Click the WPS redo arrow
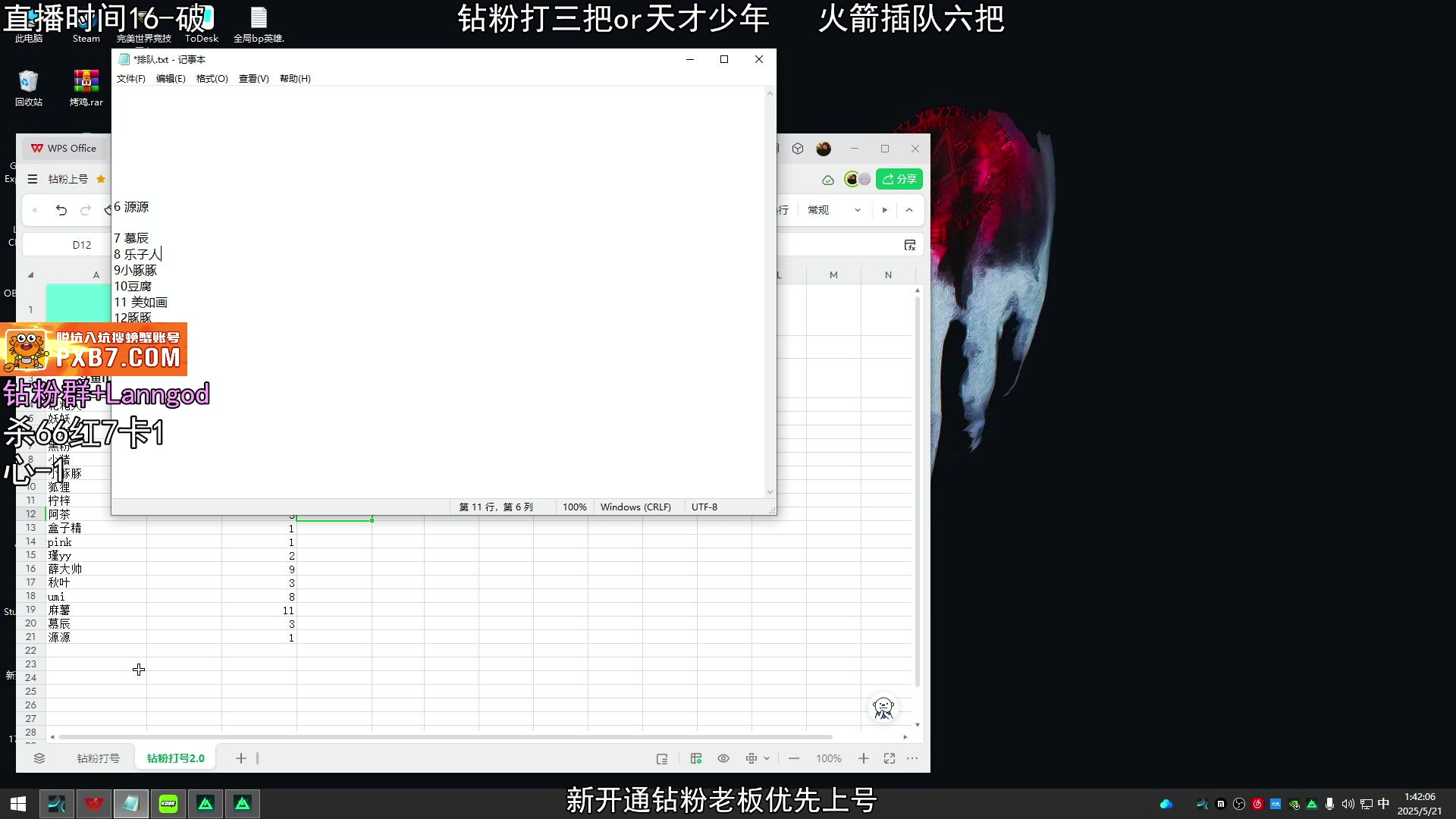Screen dimensions: 1456x819 coord(86,210)
